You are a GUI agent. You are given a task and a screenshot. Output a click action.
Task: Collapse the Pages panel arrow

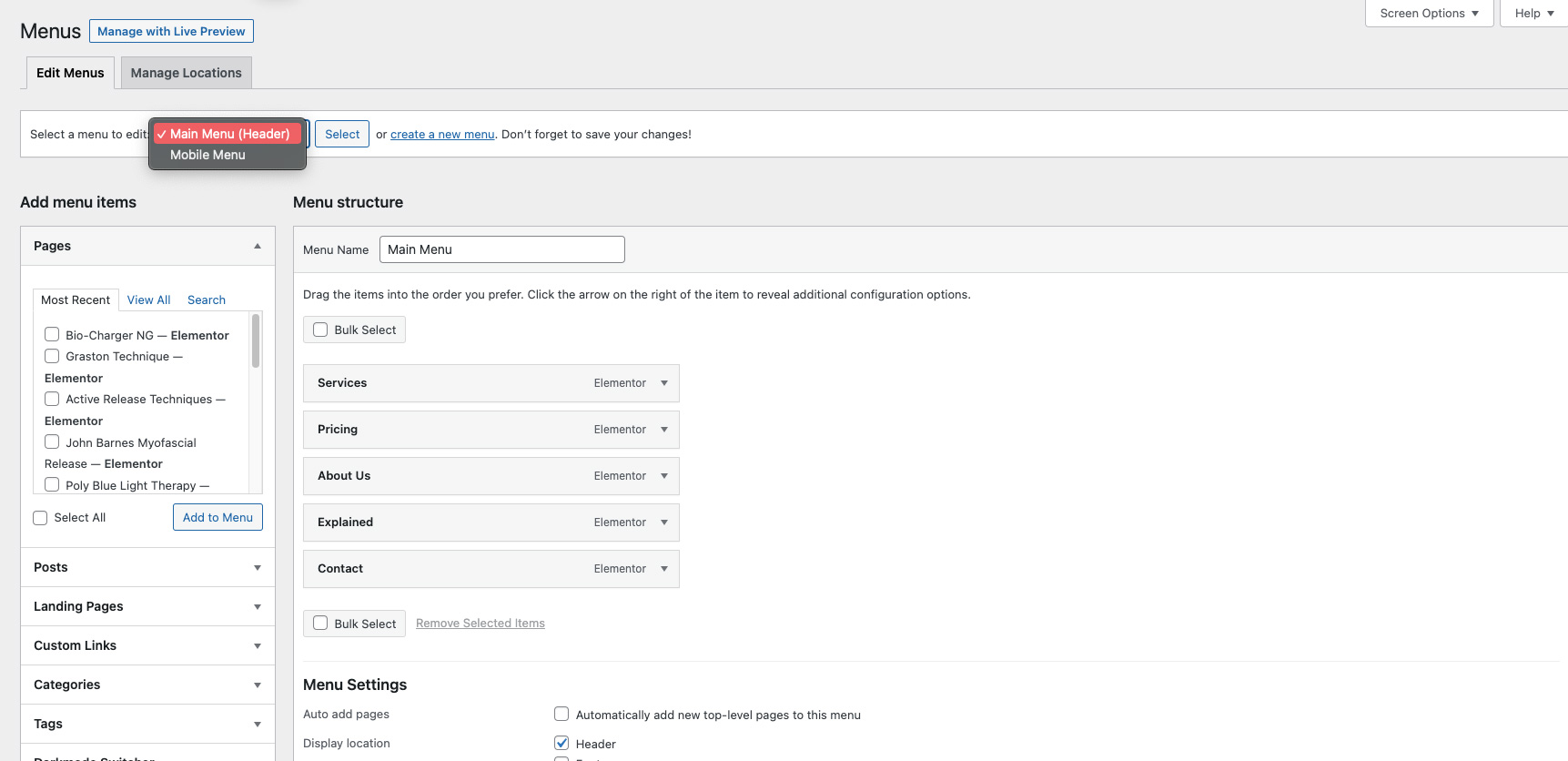[x=258, y=246]
